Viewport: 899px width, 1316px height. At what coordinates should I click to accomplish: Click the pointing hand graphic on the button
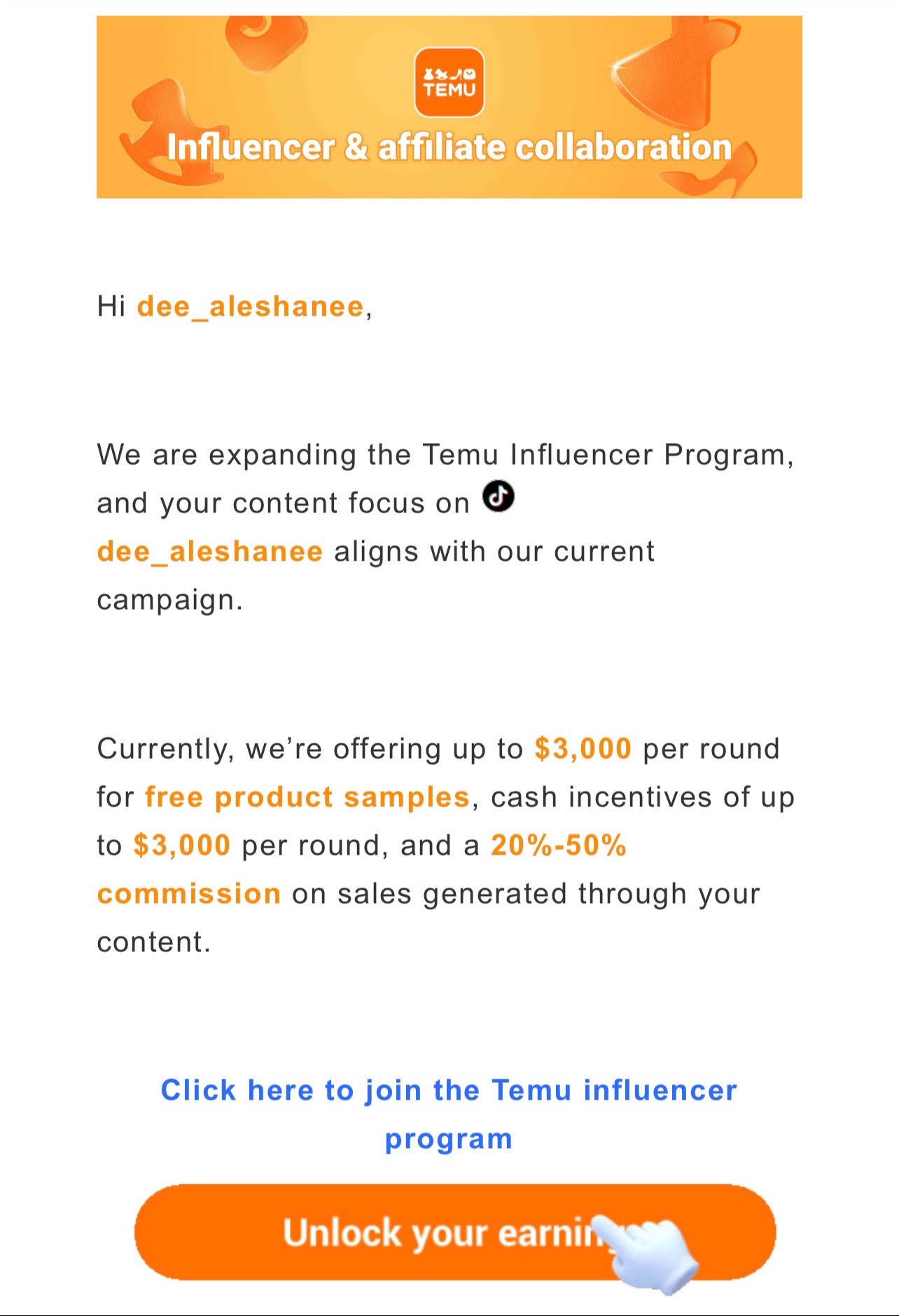651,1252
